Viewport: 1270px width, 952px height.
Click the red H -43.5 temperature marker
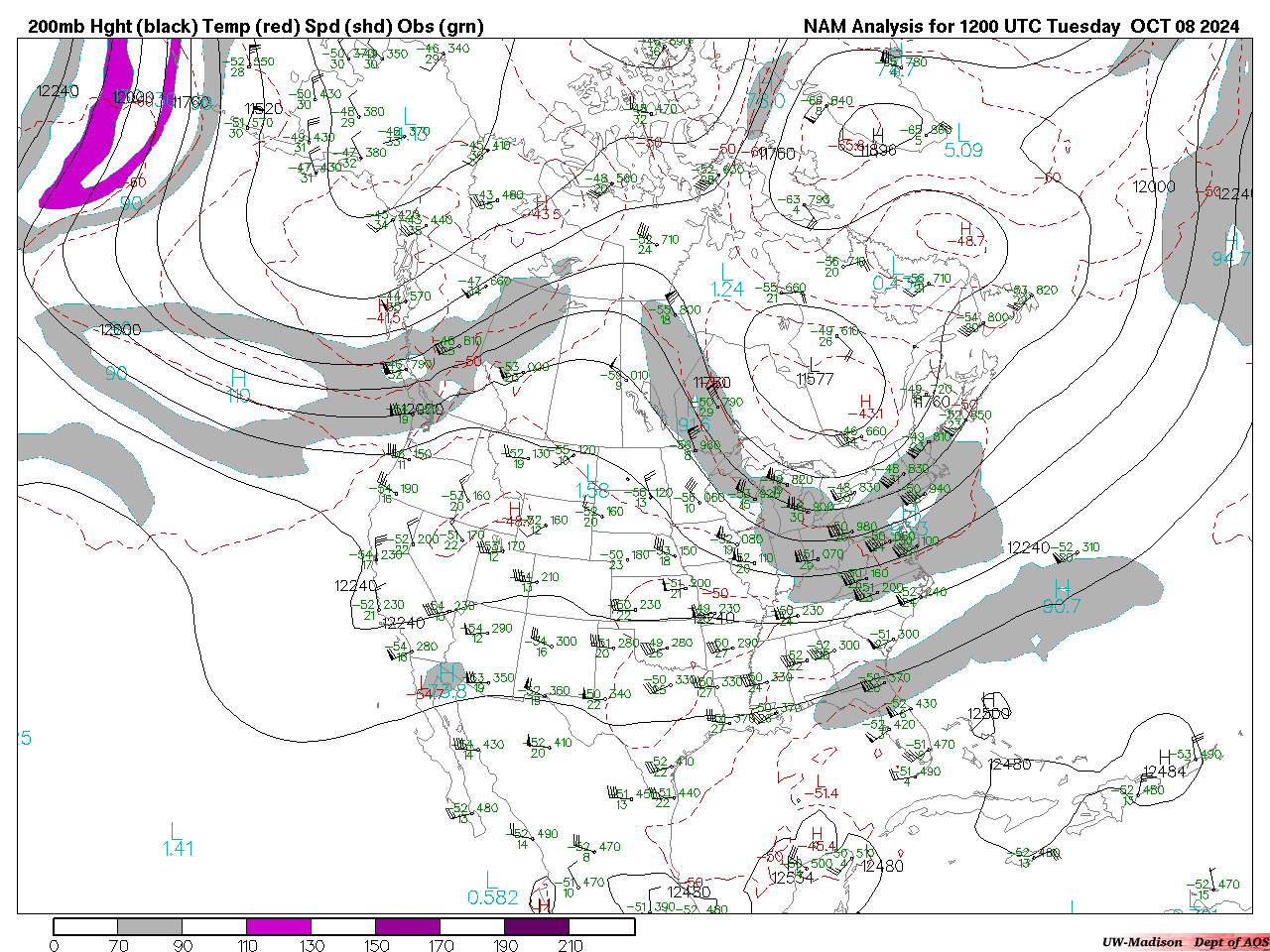pyautogui.click(x=541, y=207)
